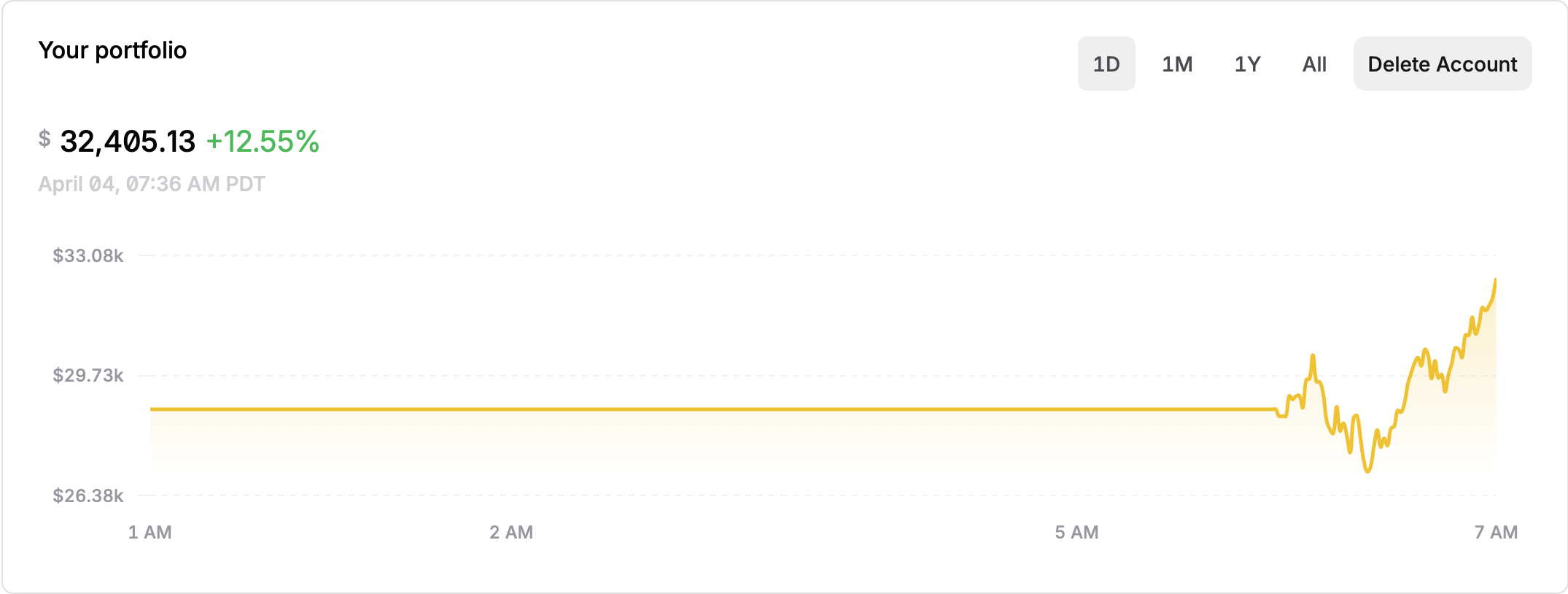Click the 1 AM time axis label

[x=150, y=532]
